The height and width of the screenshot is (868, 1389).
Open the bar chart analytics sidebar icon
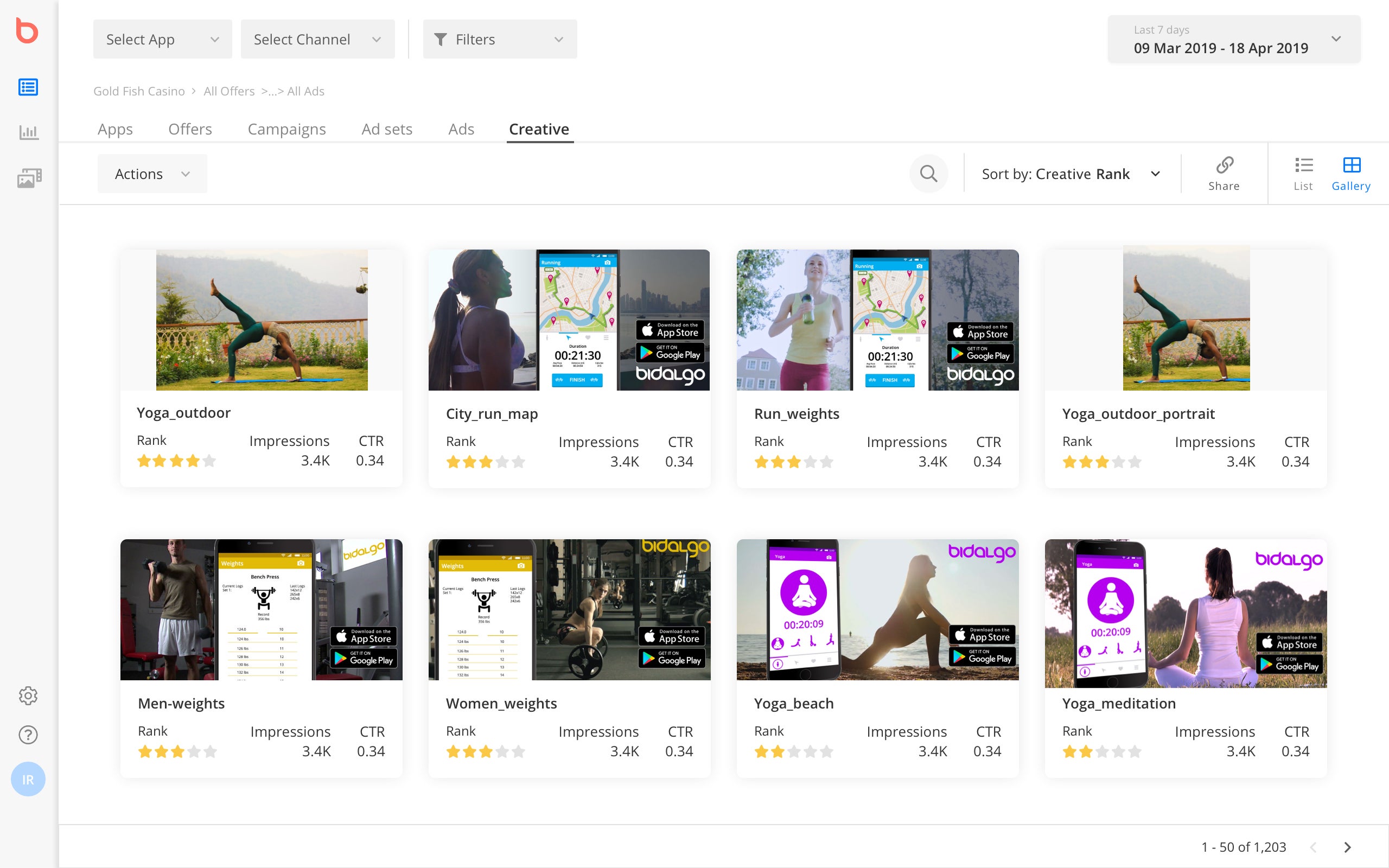[28, 132]
